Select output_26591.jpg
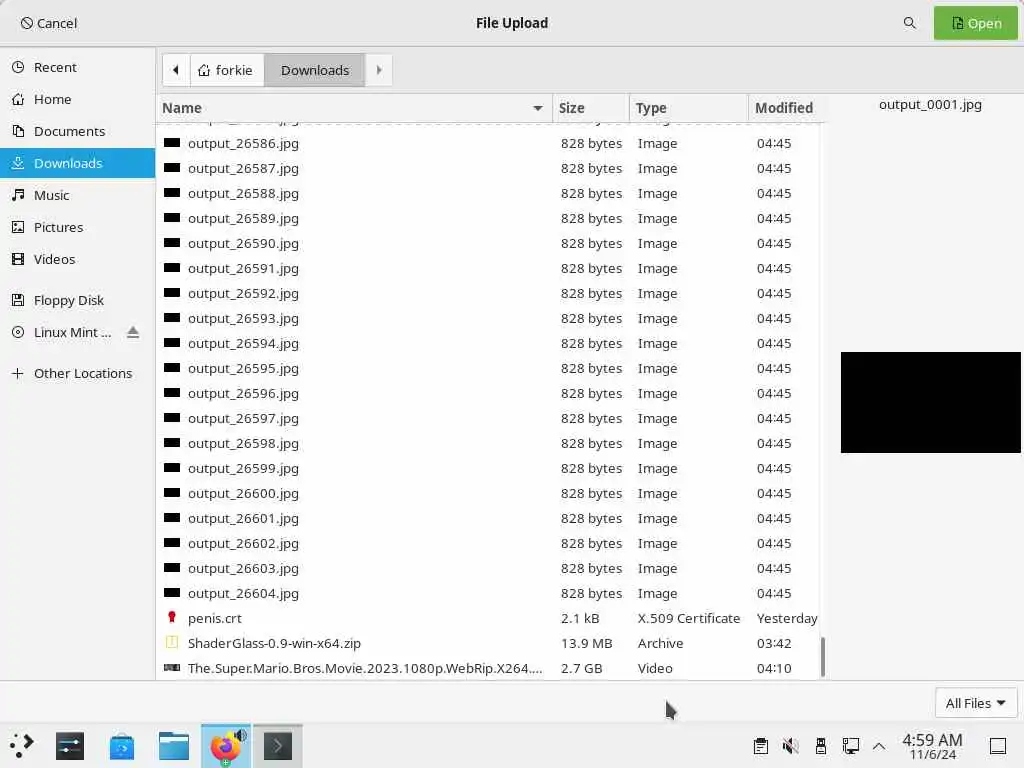Screen dimensions: 1024x768 (x=487, y=268)
